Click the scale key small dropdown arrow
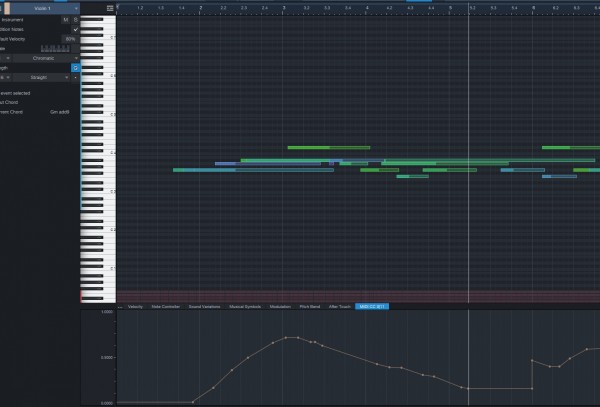600x407 pixels. (8, 58)
